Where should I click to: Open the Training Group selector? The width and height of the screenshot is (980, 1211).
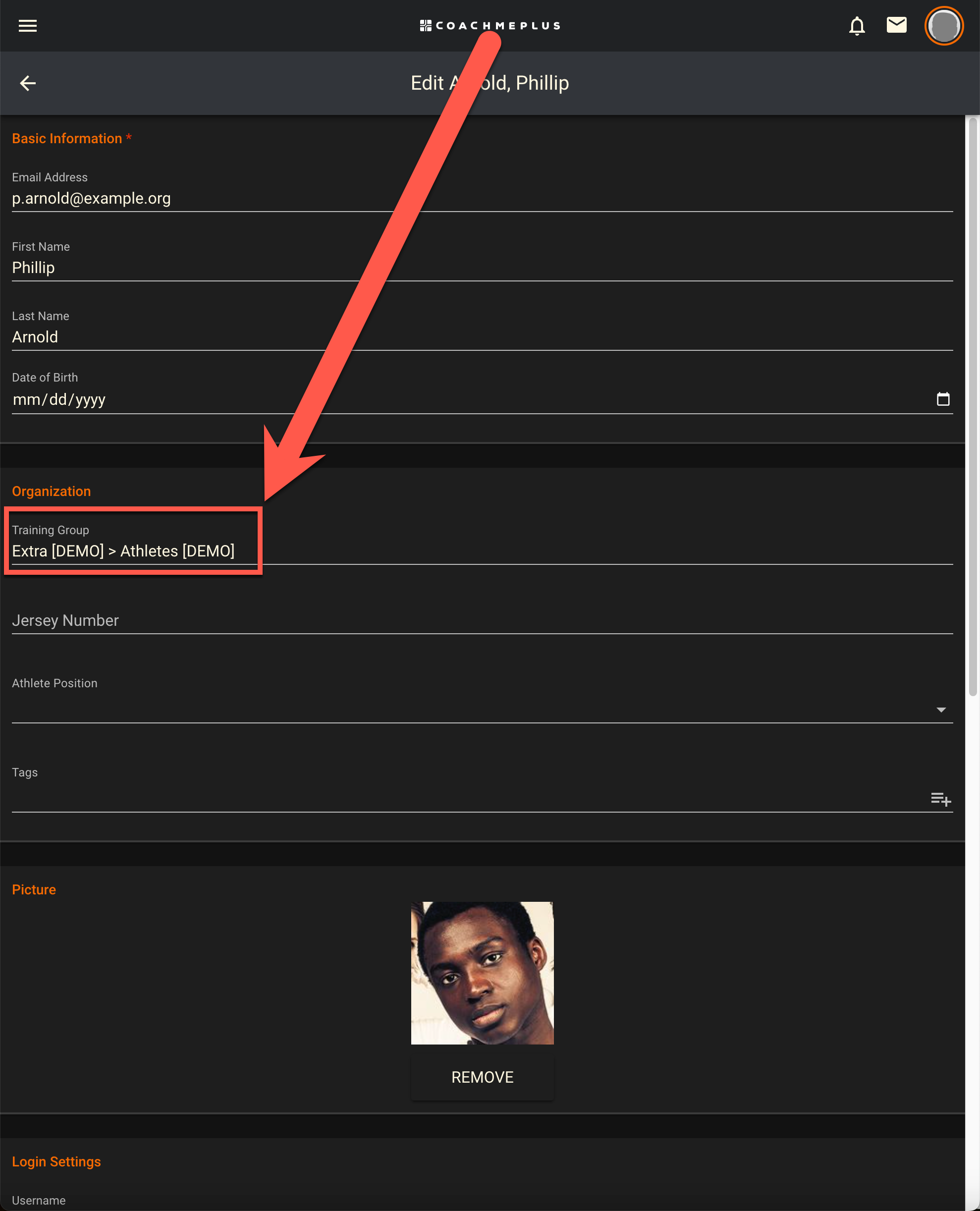coord(482,550)
